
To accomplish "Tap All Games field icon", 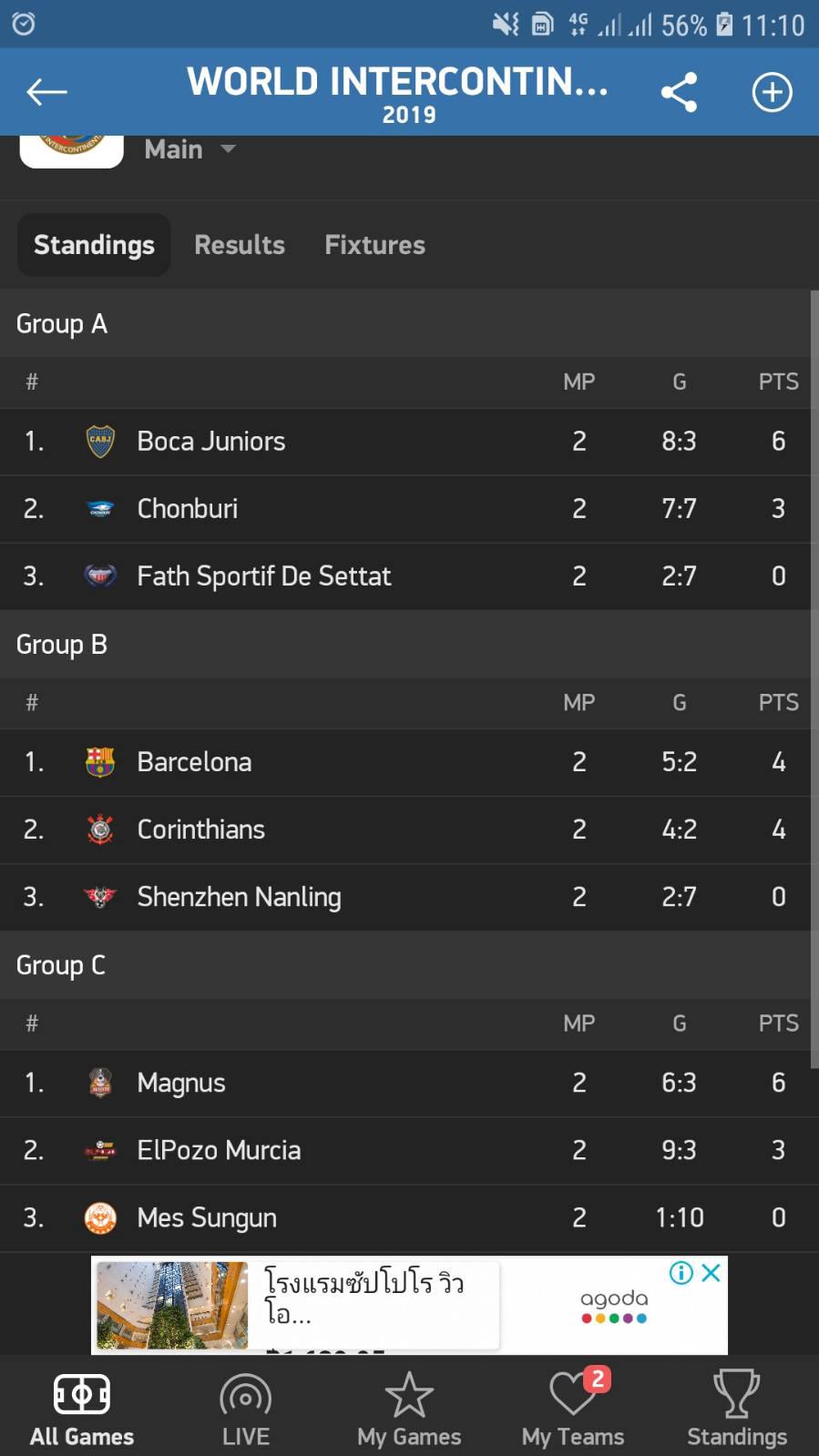I will coord(82,1409).
